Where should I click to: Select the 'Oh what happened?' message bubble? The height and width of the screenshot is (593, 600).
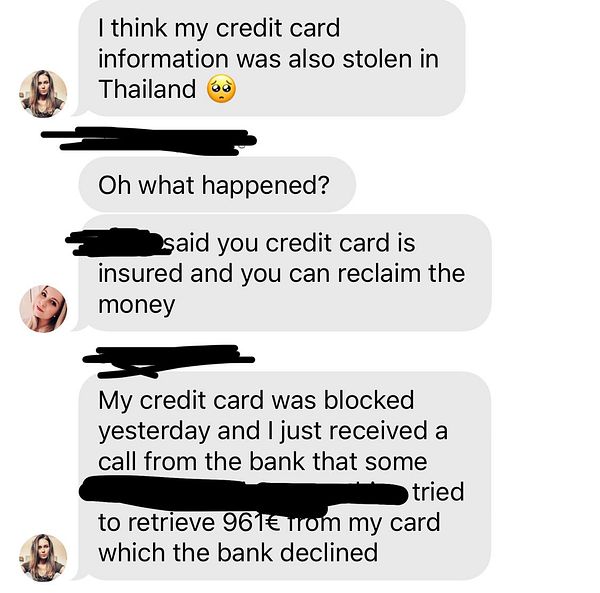tap(217, 185)
